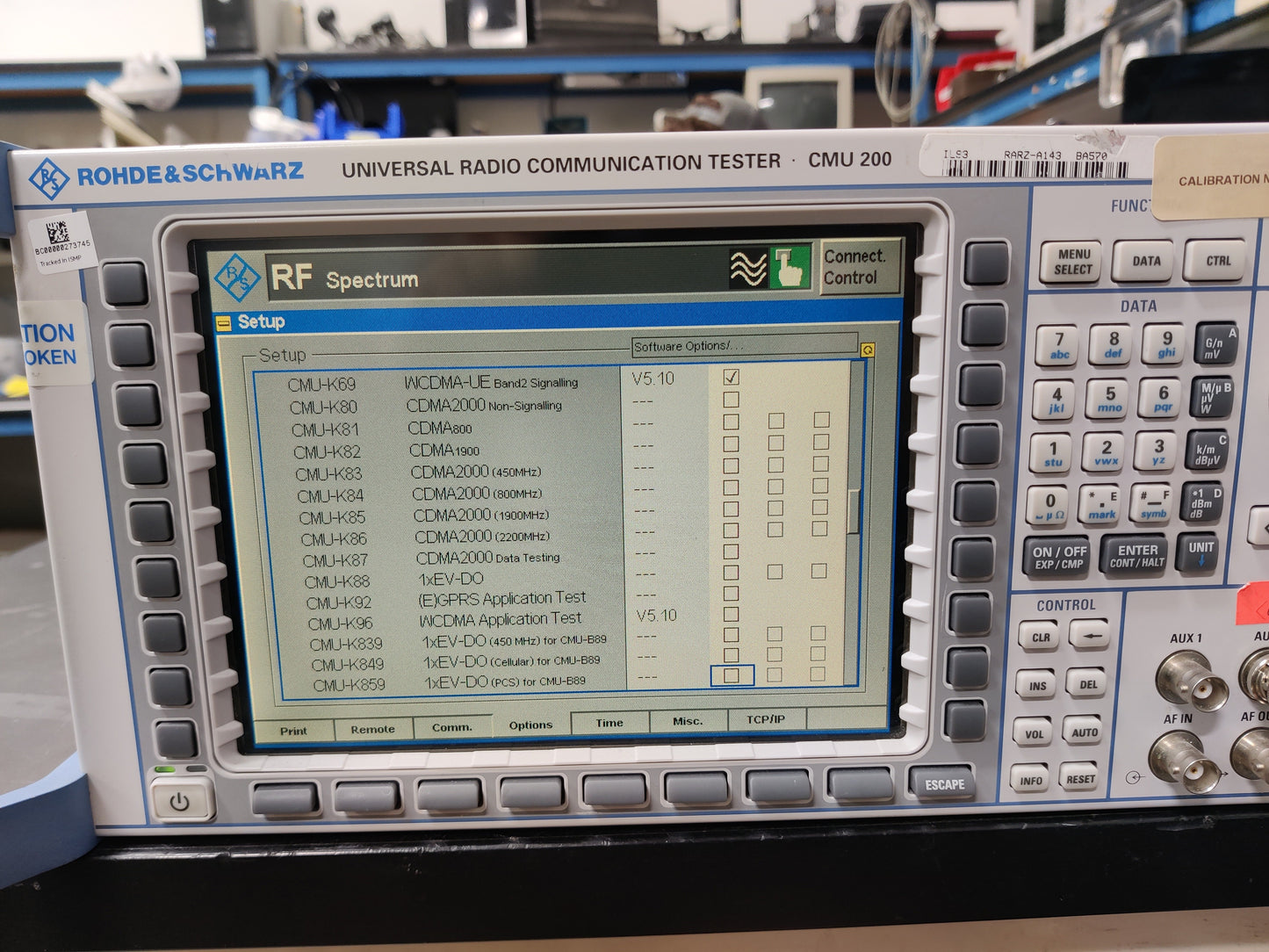Open the Remote tab

(x=372, y=729)
